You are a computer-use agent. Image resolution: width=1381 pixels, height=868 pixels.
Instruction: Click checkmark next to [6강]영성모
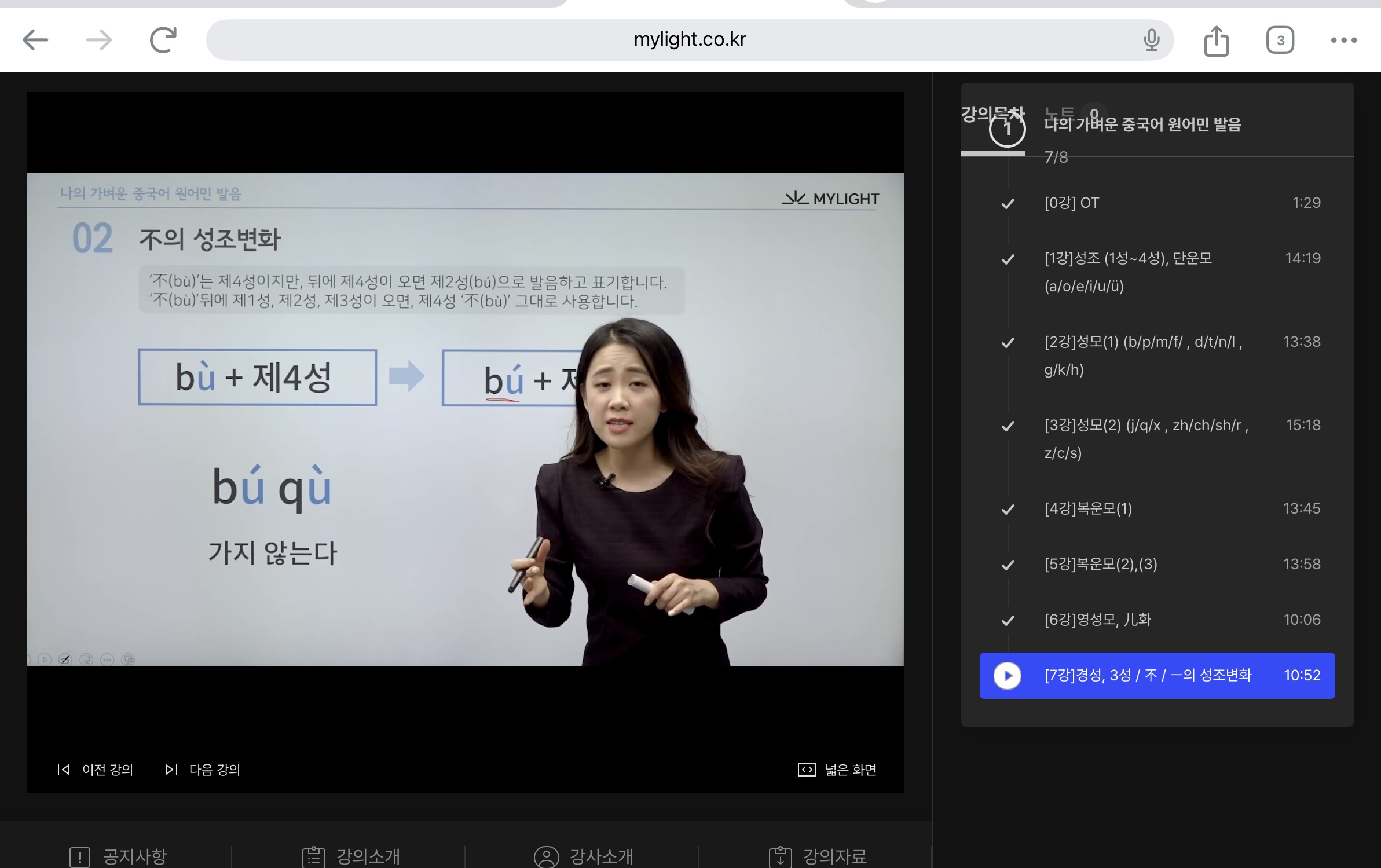coord(1008,620)
